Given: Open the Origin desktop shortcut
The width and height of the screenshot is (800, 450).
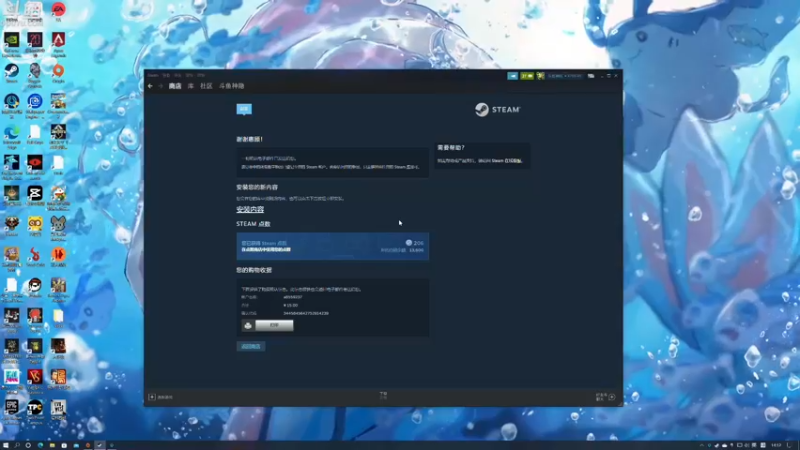Looking at the screenshot, I should coord(58,73).
